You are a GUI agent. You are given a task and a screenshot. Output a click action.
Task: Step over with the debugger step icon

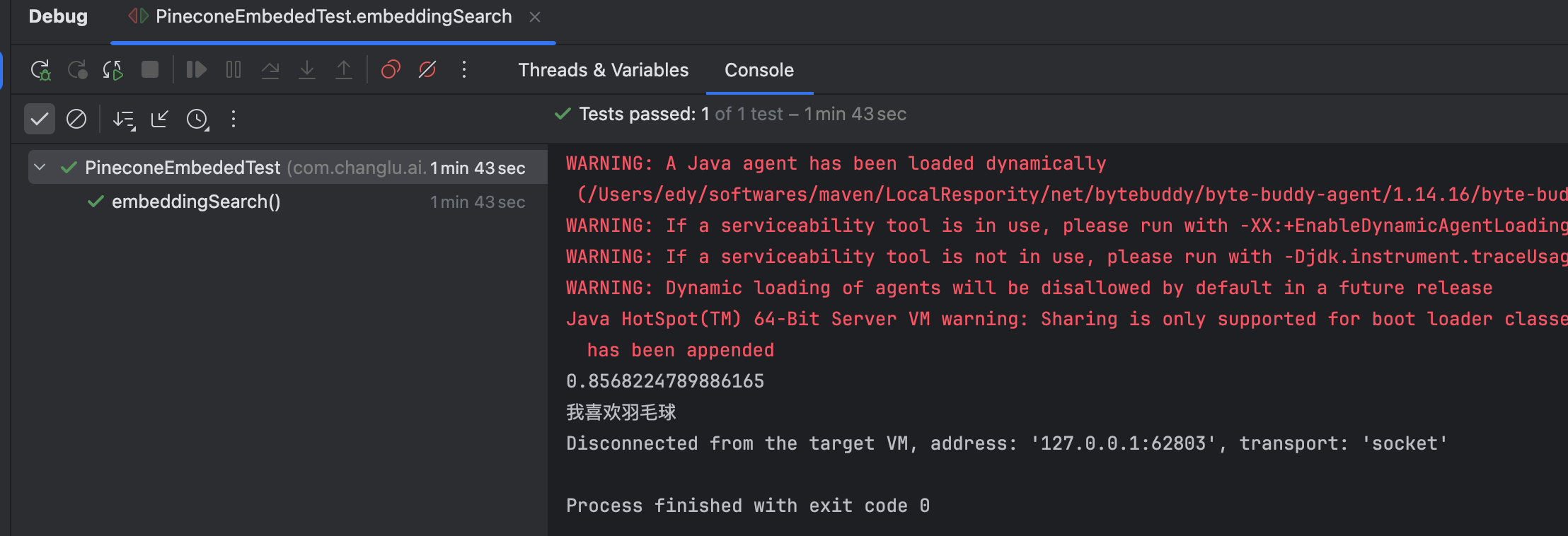click(270, 69)
